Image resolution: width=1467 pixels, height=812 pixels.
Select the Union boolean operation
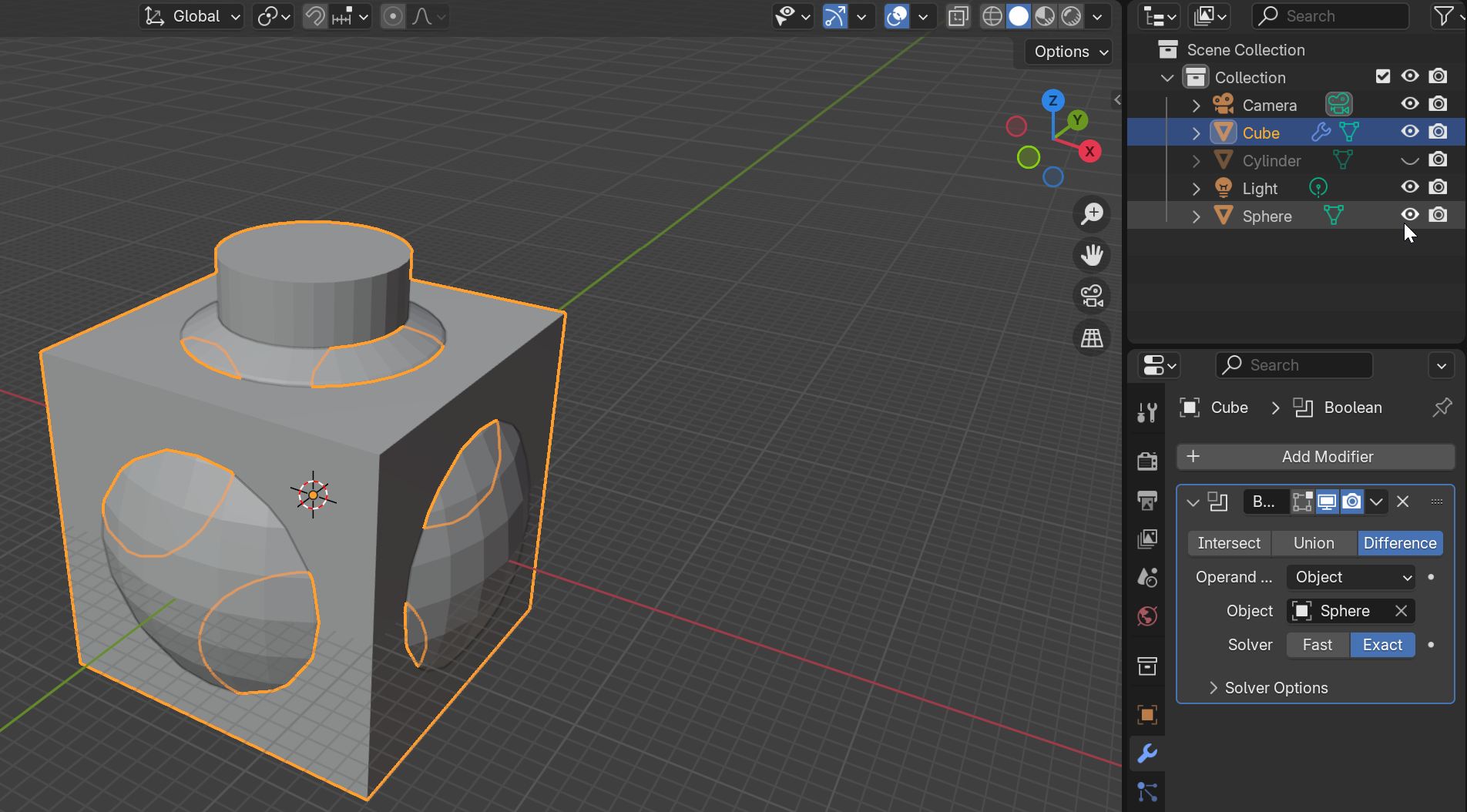[x=1314, y=543]
